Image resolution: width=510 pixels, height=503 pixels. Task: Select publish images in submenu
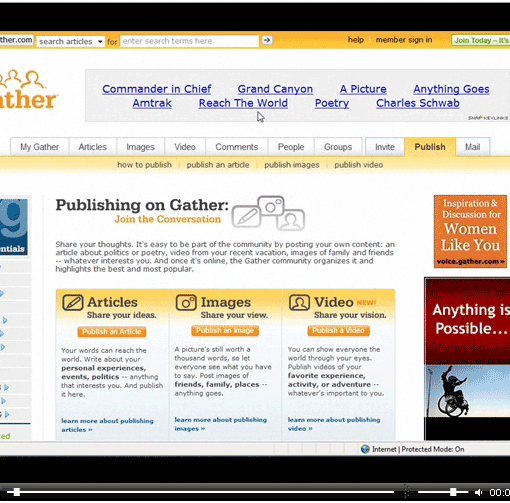292,165
